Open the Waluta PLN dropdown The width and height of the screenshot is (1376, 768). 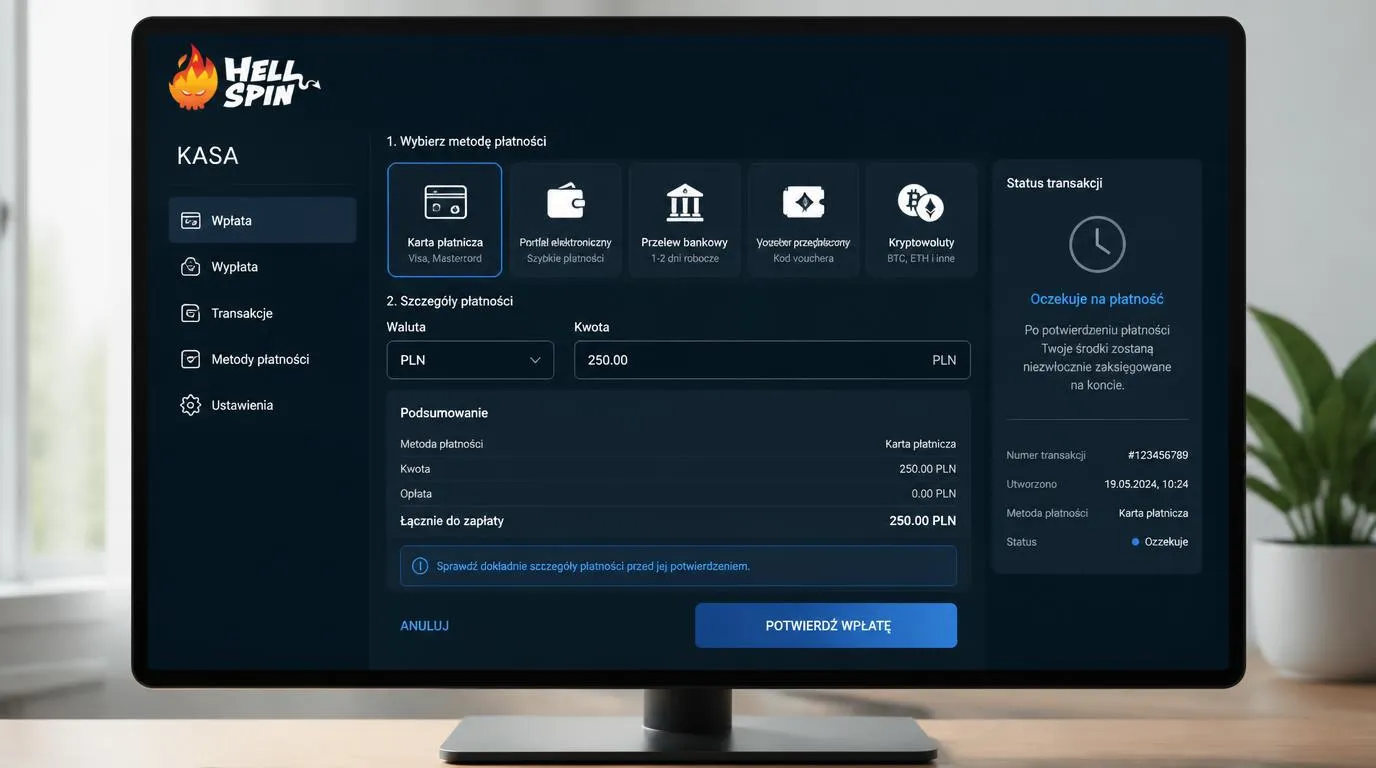[470, 360]
